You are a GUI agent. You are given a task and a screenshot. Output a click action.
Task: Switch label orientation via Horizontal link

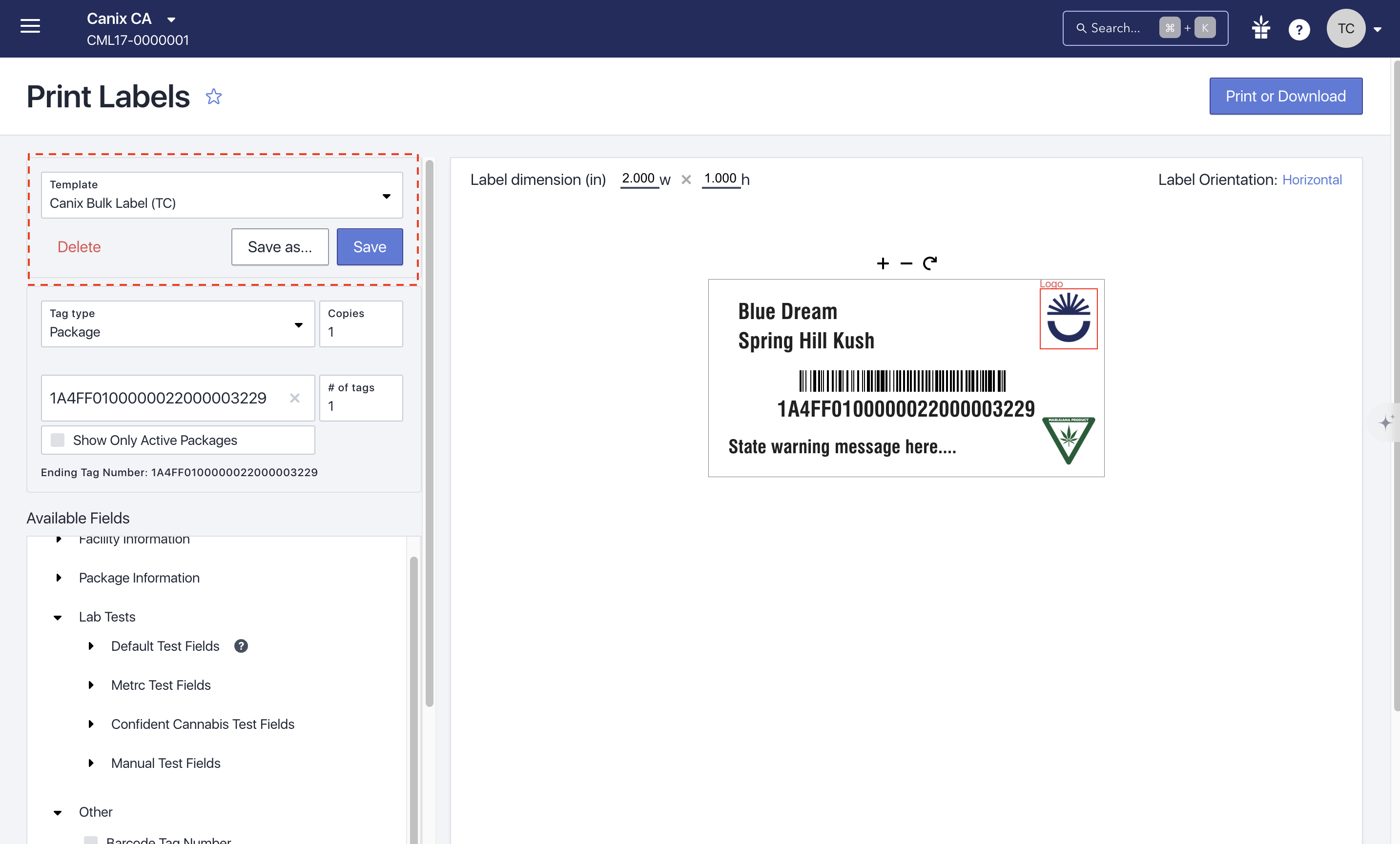pyautogui.click(x=1311, y=180)
